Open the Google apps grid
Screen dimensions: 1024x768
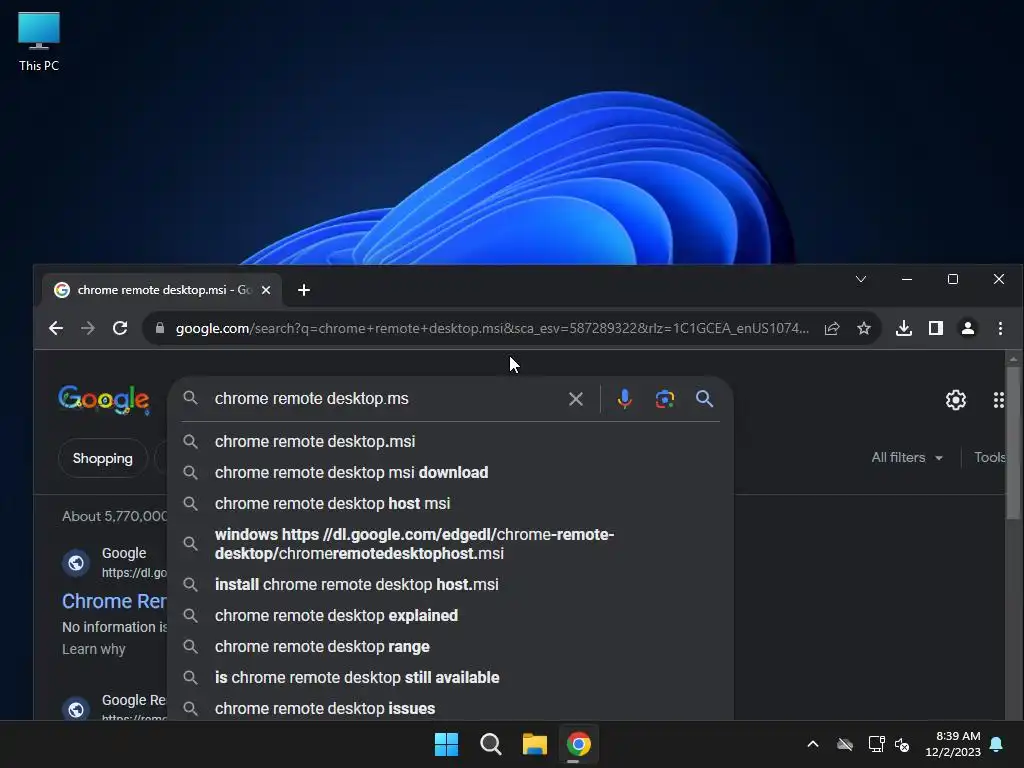click(999, 400)
